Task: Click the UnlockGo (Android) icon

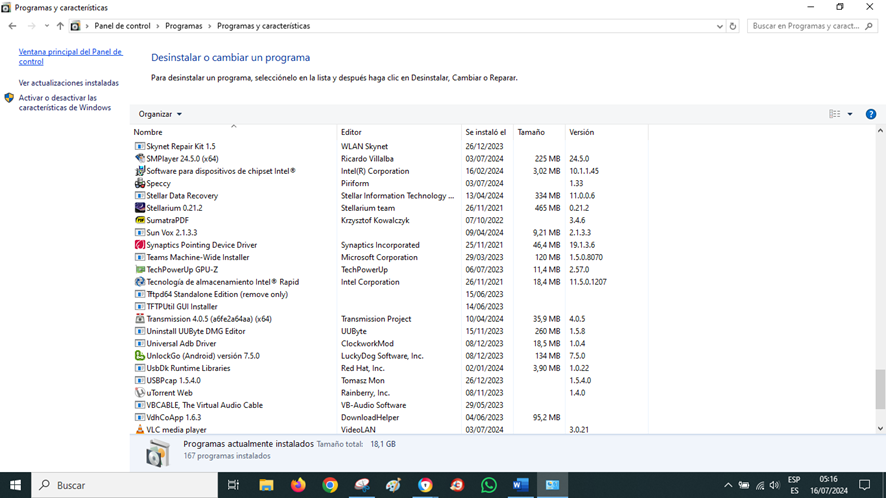Action: pos(140,356)
